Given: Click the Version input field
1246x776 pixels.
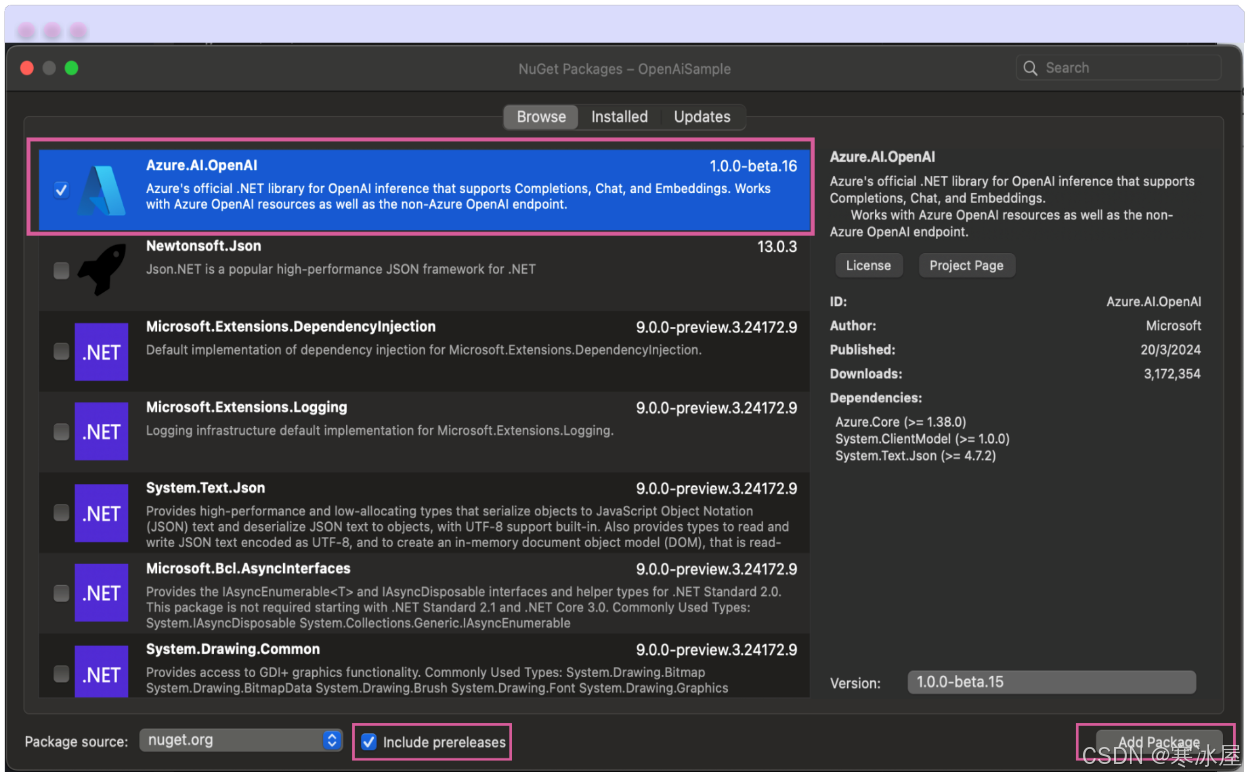Looking at the screenshot, I should (1051, 681).
